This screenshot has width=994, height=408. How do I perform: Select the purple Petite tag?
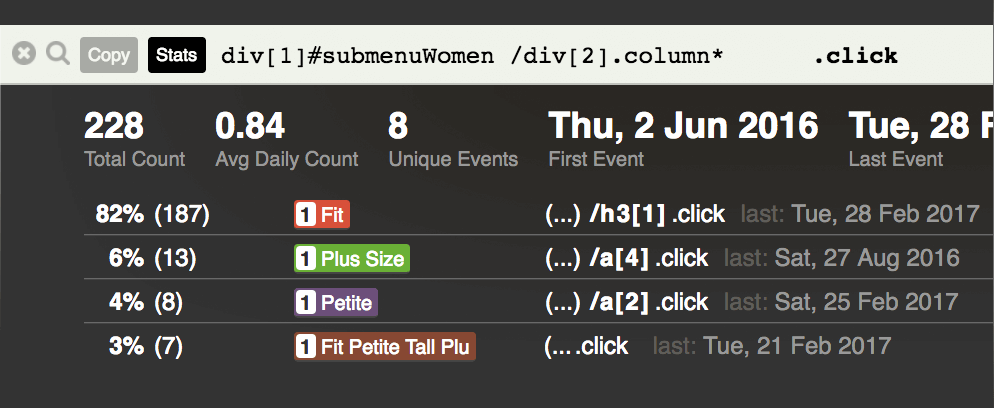point(336,302)
